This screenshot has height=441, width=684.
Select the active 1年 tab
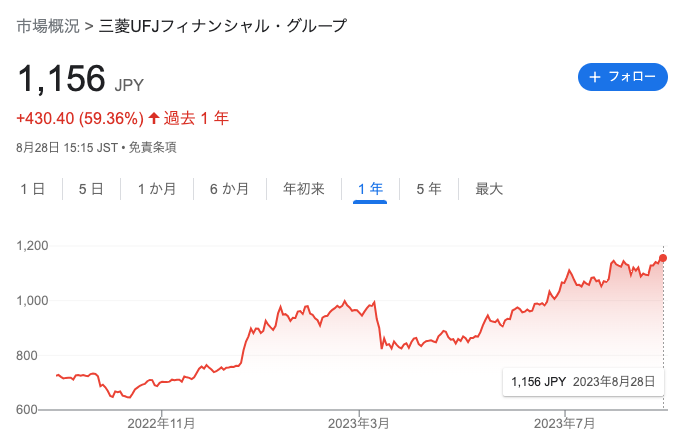click(370, 189)
